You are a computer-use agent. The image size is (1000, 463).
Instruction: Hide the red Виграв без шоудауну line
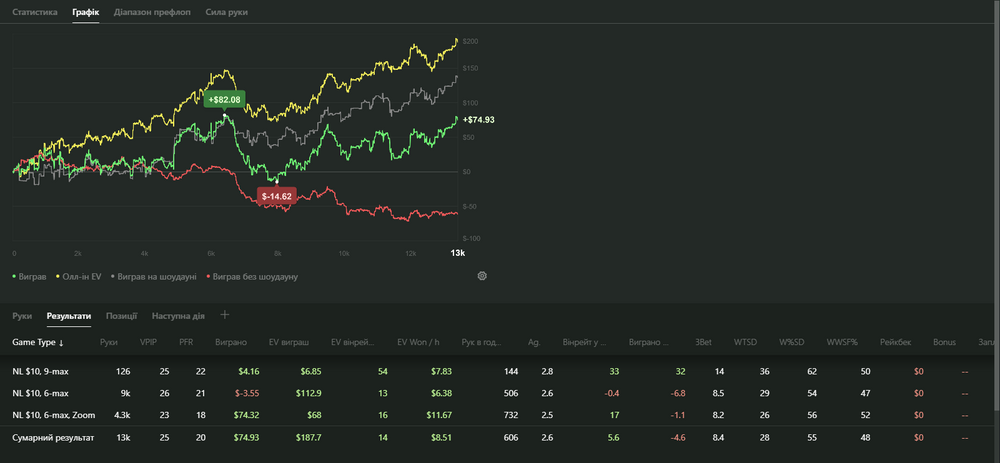click(251, 276)
